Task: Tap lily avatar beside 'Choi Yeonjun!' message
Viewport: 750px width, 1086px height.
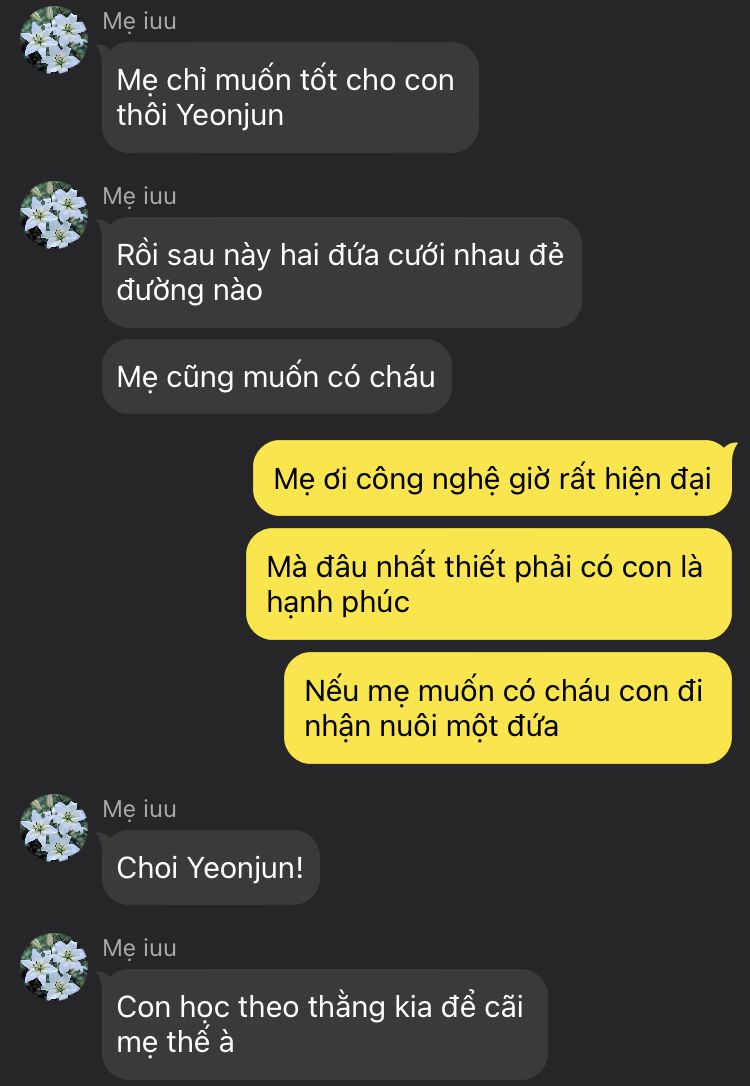Action: point(54,828)
